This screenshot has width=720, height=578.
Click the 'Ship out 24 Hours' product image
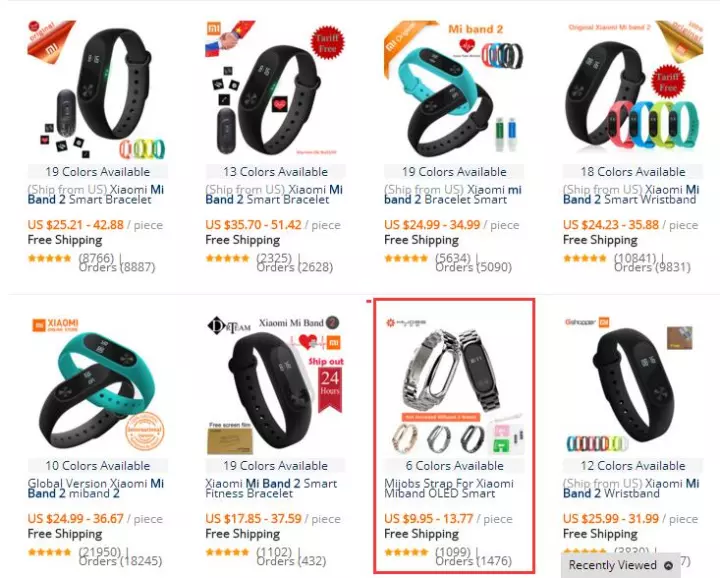(275, 386)
